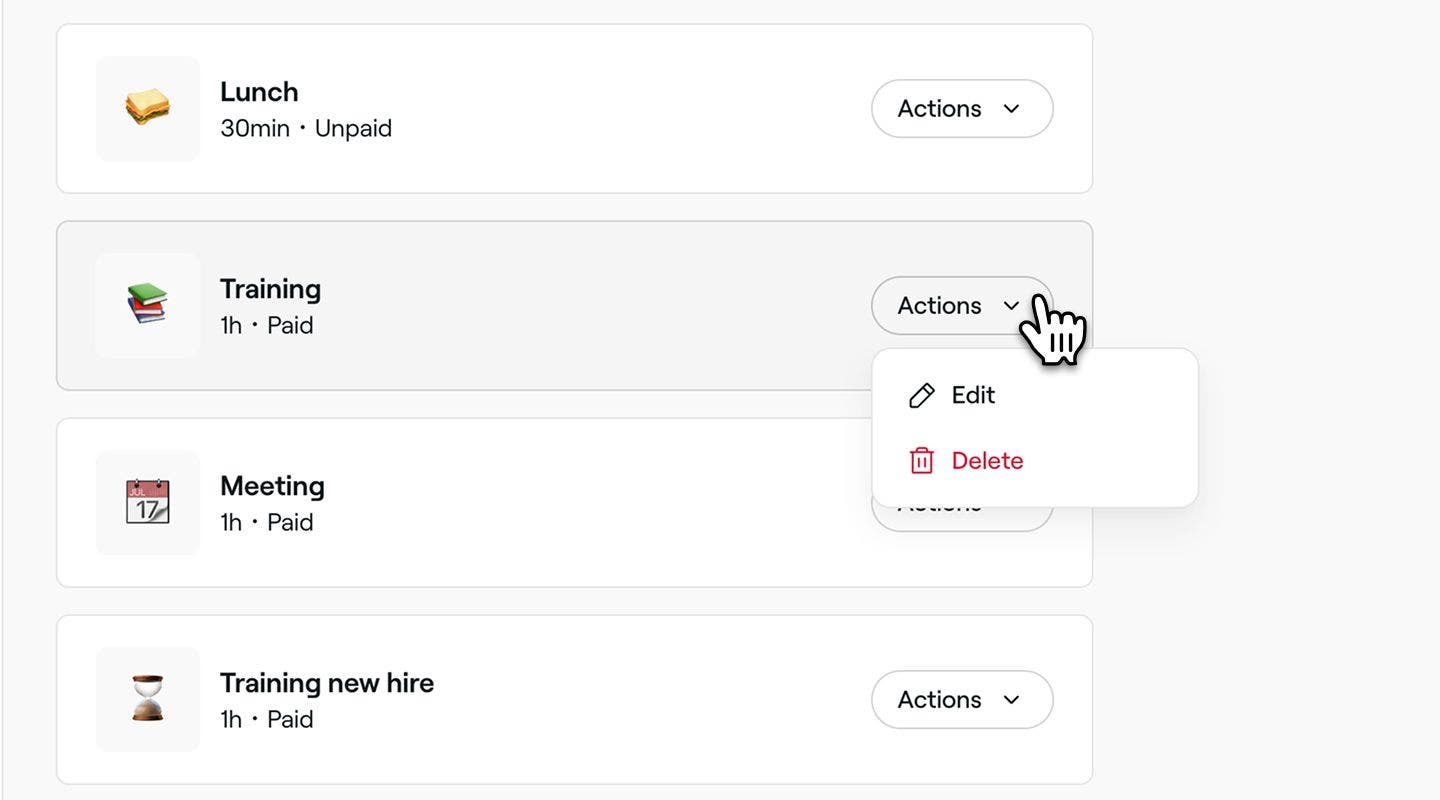This screenshot has width=1440, height=800.
Task: Click the sandwich icon for Lunch
Action: click(147, 108)
